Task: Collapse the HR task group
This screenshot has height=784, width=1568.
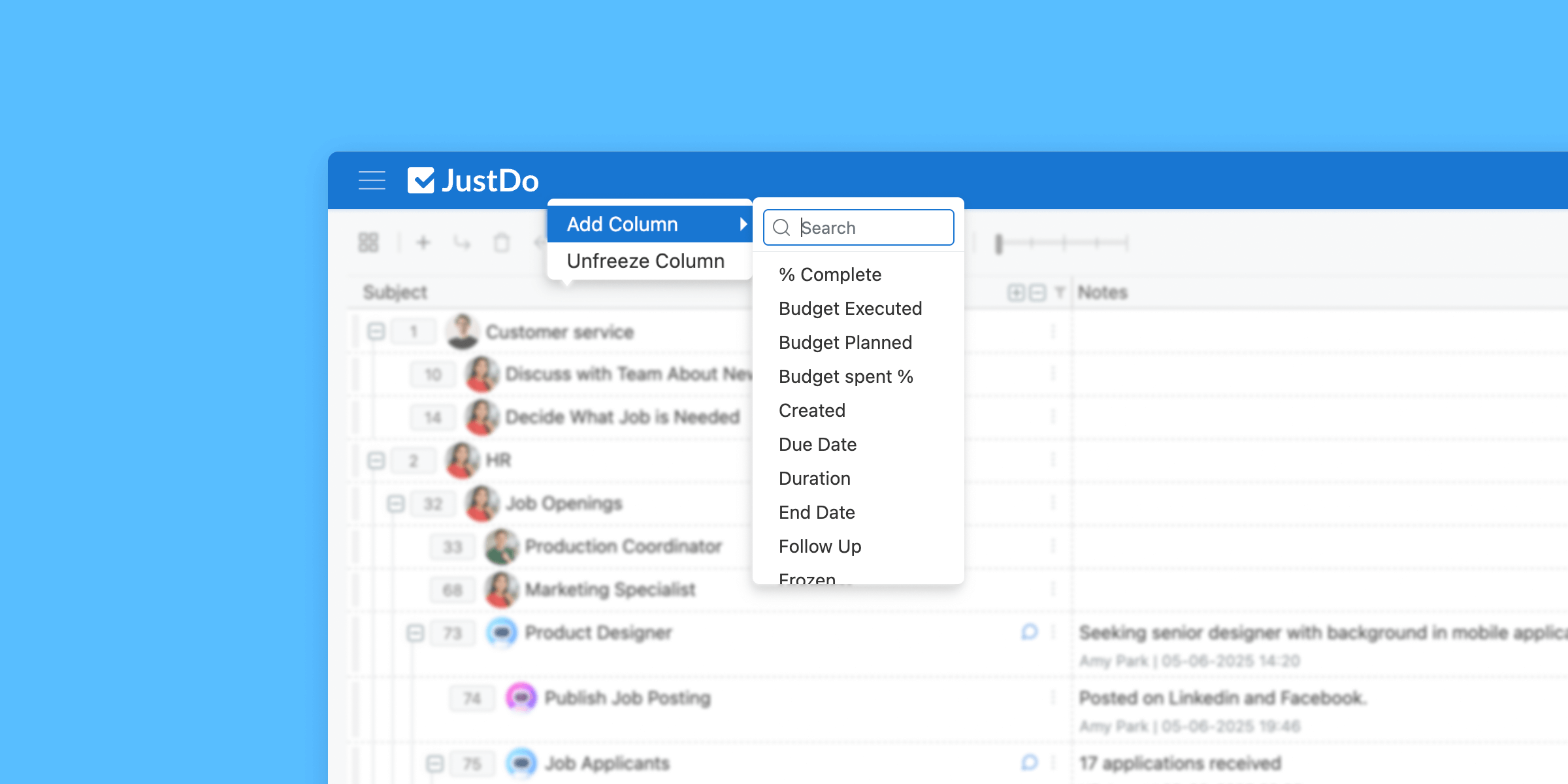Action: pyautogui.click(x=376, y=461)
